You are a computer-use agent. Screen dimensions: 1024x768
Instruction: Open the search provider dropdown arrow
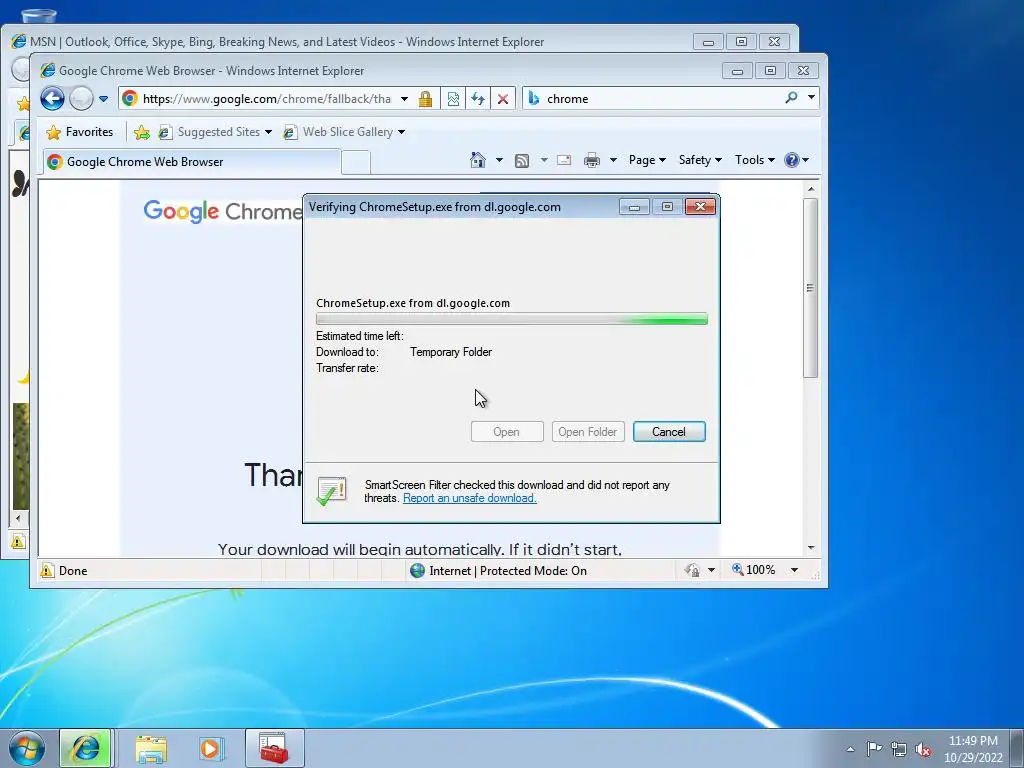(x=811, y=97)
